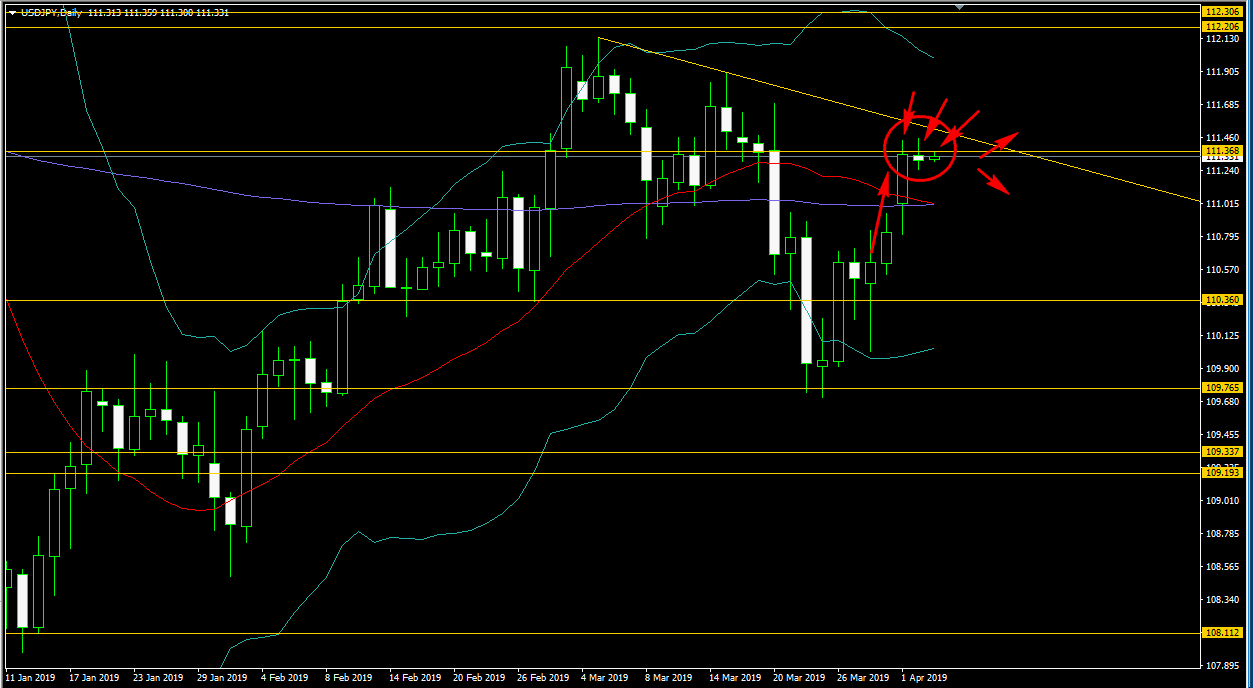Click the 107.895 price scale value
The width and height of the screenshot is (1253, 688).
tap(1223, 666)
